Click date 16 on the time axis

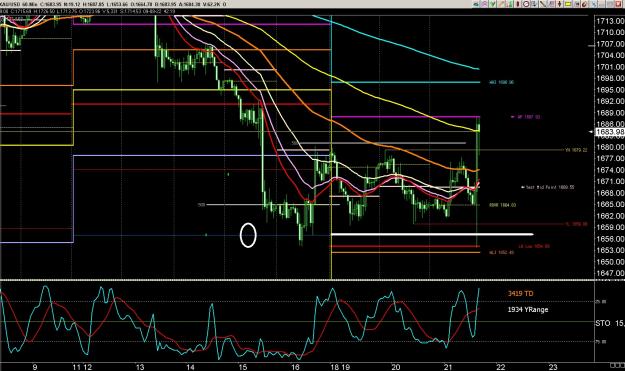click(295, 367)
